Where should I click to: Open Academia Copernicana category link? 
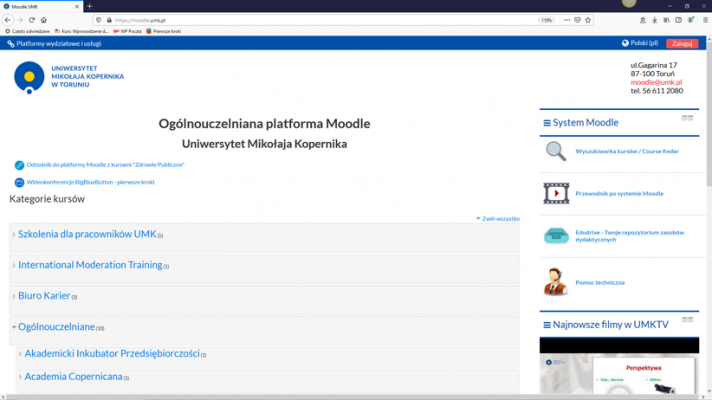[74, 377]
